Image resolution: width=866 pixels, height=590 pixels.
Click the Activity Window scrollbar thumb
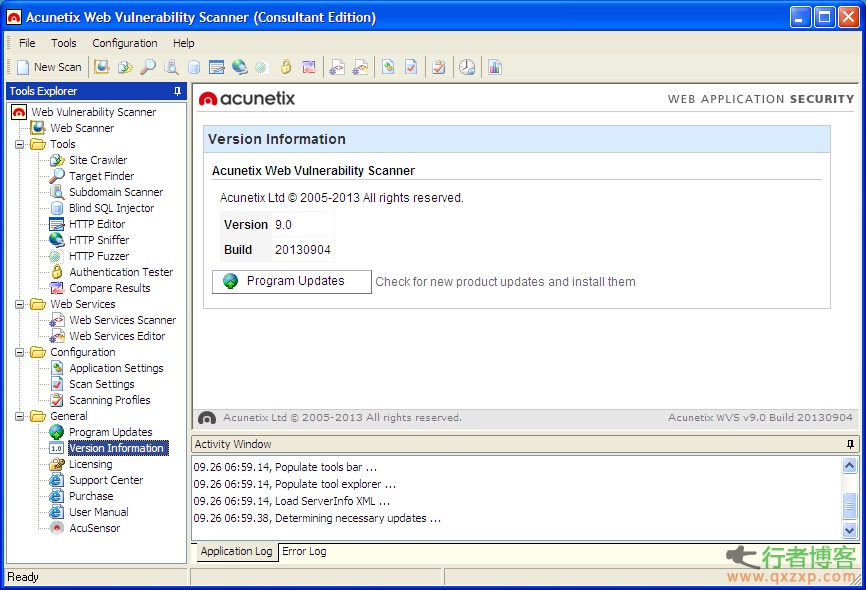coord(849,505)
